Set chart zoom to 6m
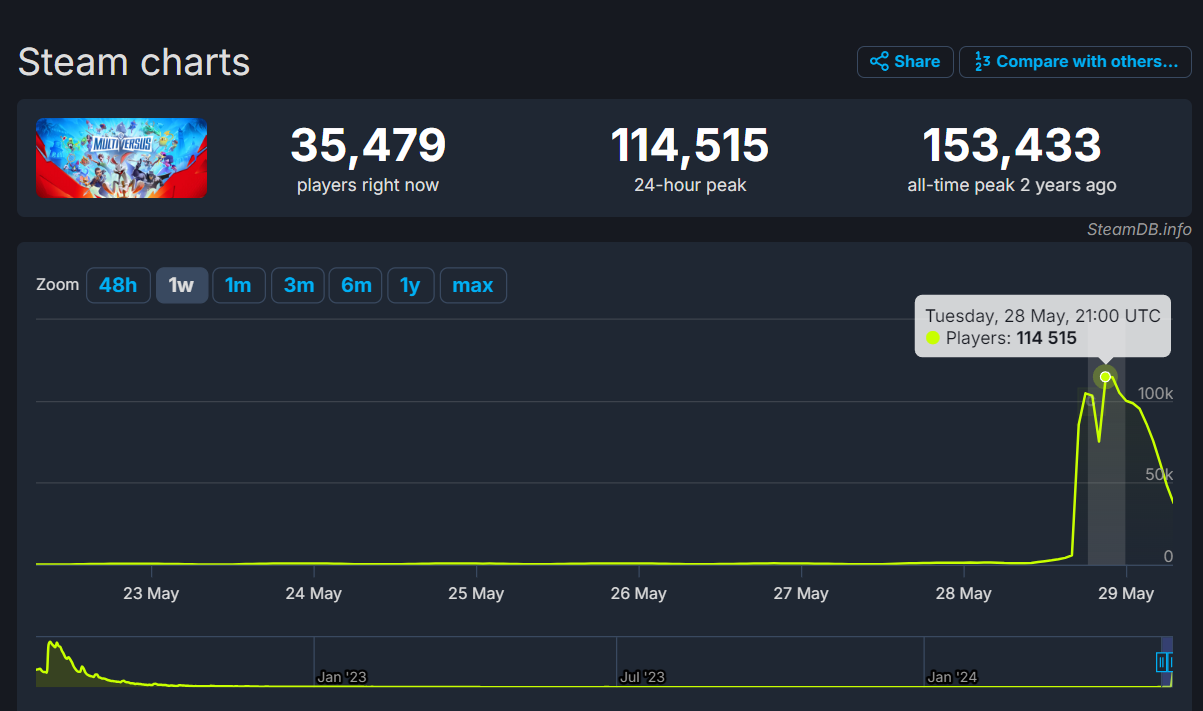The height and width of the screenshot is (711, 1203). point(356,285)
